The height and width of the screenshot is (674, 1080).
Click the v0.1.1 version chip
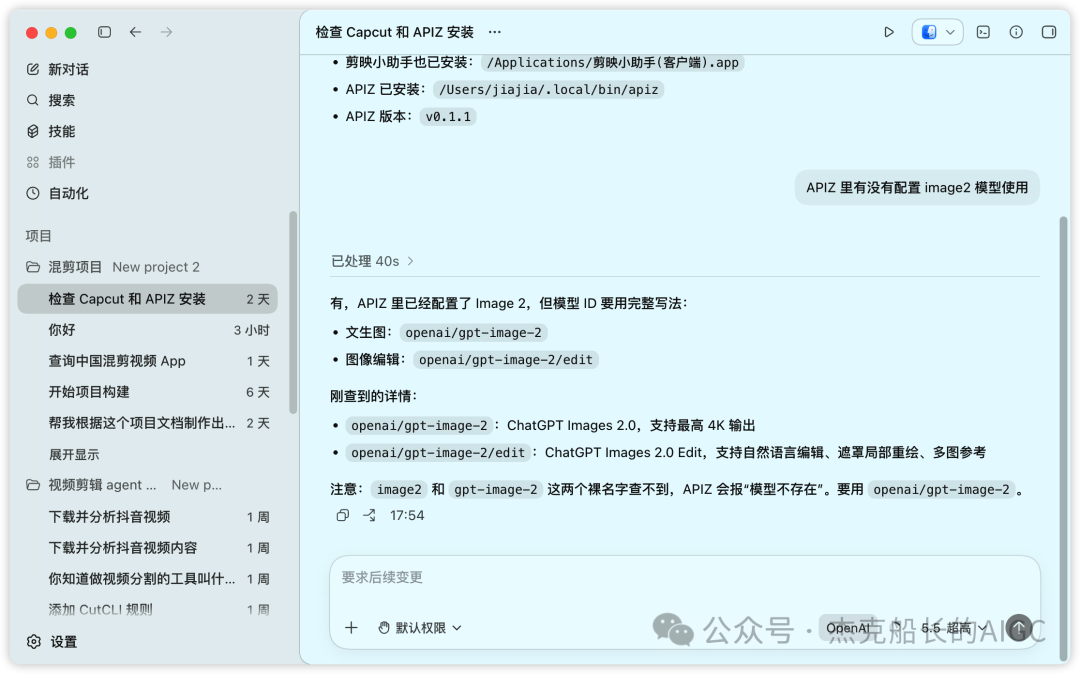pos(448,116)
